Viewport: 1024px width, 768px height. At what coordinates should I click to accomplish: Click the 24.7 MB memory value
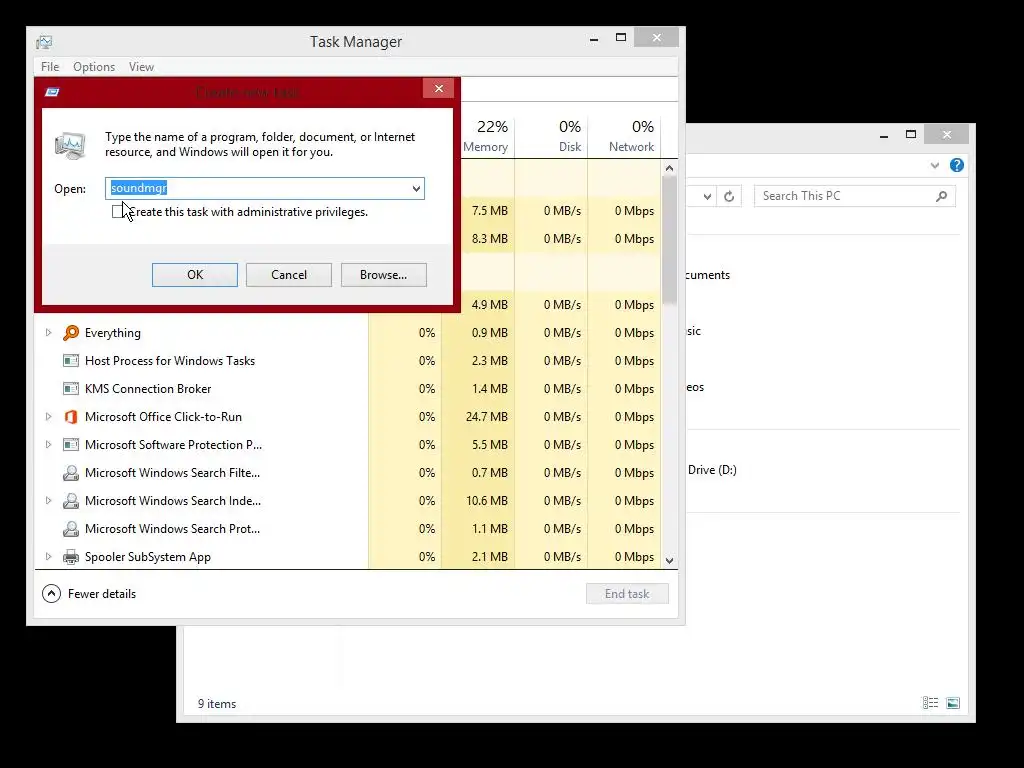click(x=487, y=417)
